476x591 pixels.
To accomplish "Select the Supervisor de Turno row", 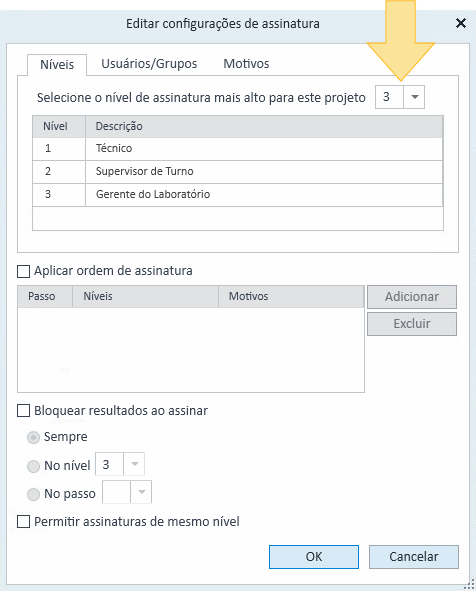I will point(238,172).
